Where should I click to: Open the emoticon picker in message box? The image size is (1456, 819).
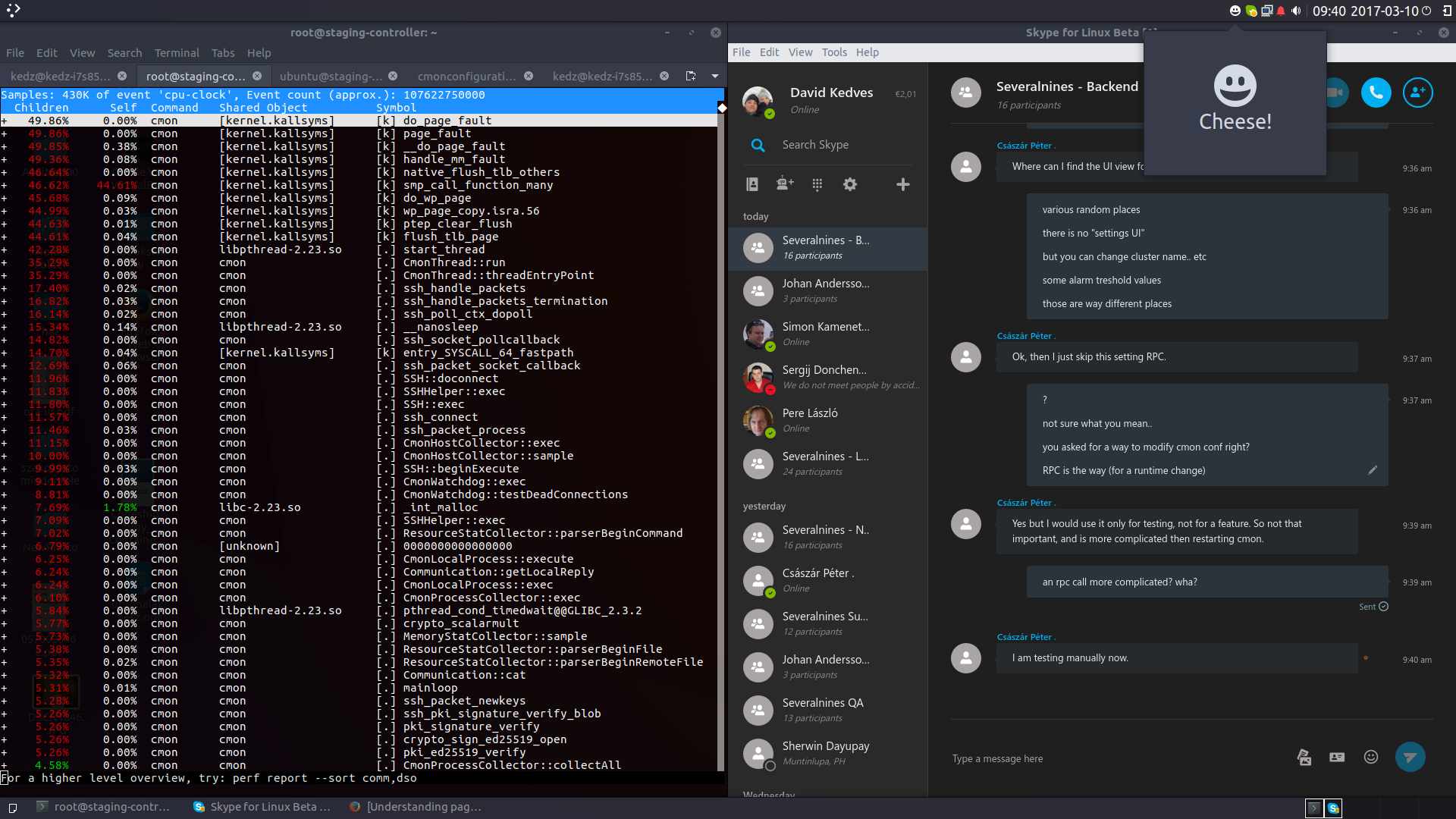point(1371,757)
